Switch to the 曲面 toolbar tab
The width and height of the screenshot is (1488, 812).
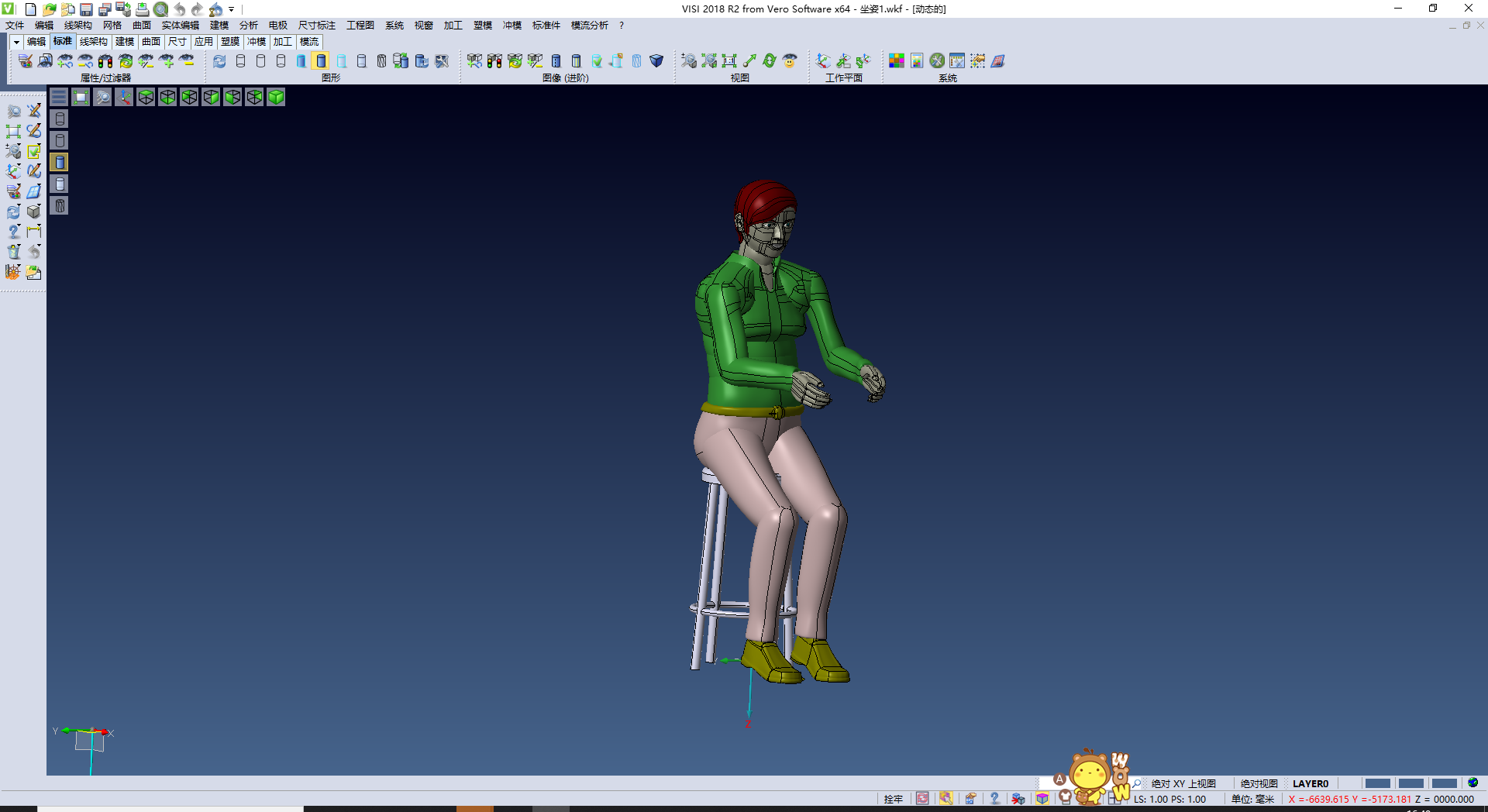[151, 42]
